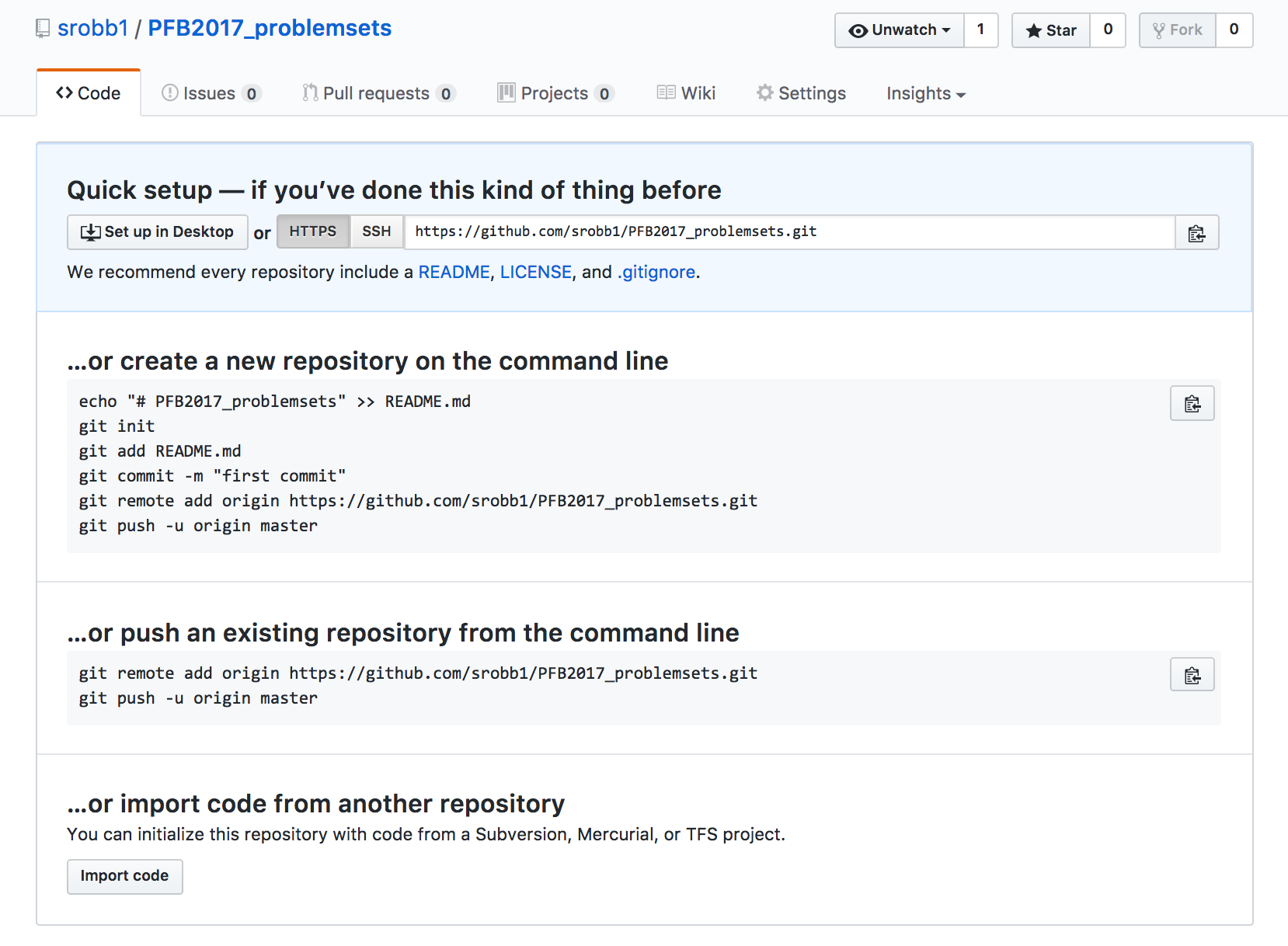Open the Unwatch dropdown
Image resolution: width=1288 pixels, height=946 pixels.
900,30
